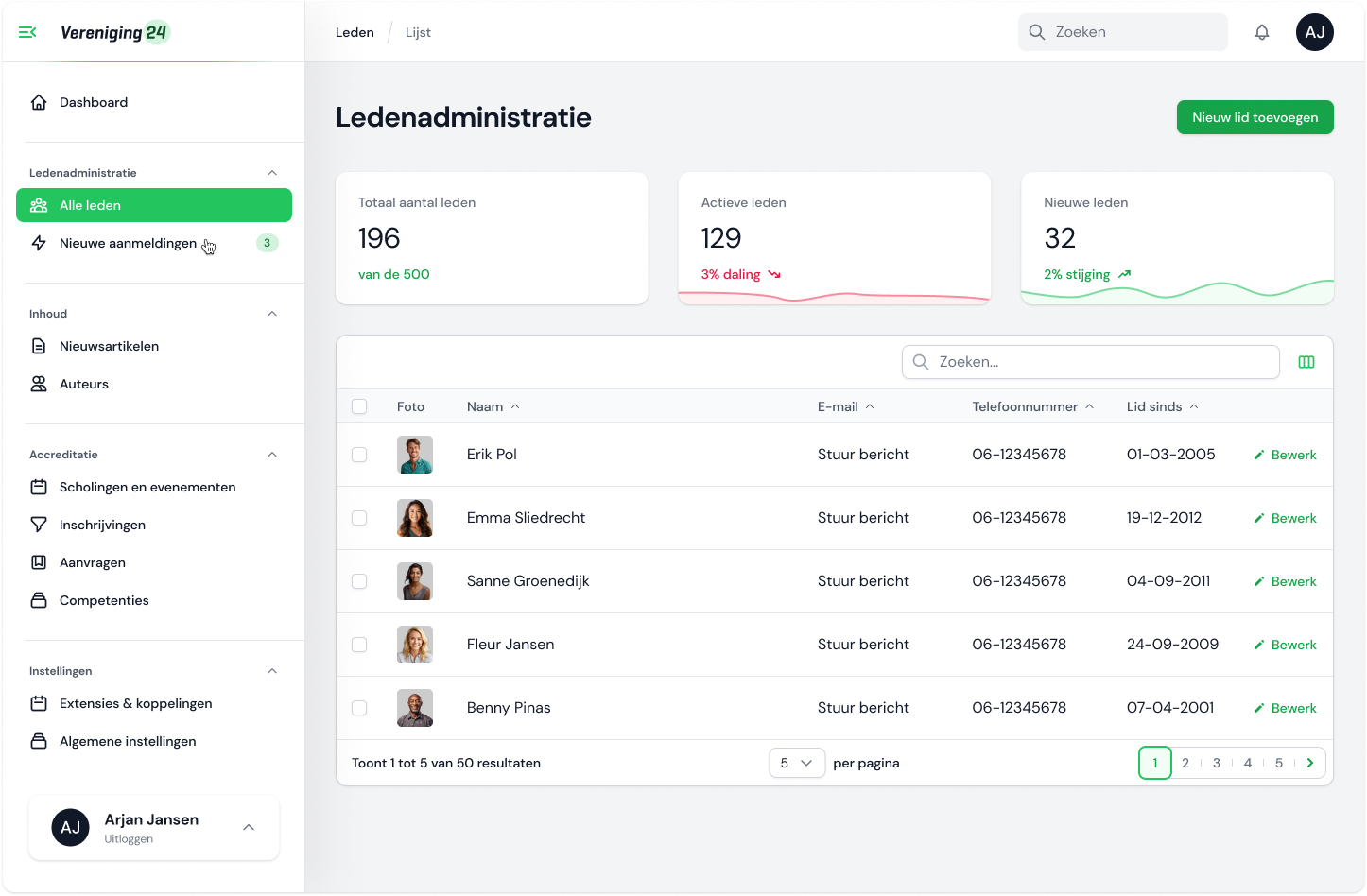The height and width of the screenshot is (896, 1367).
Task: Collapse the sidebar with the hamburger icon
Action: tap(27, 32)
